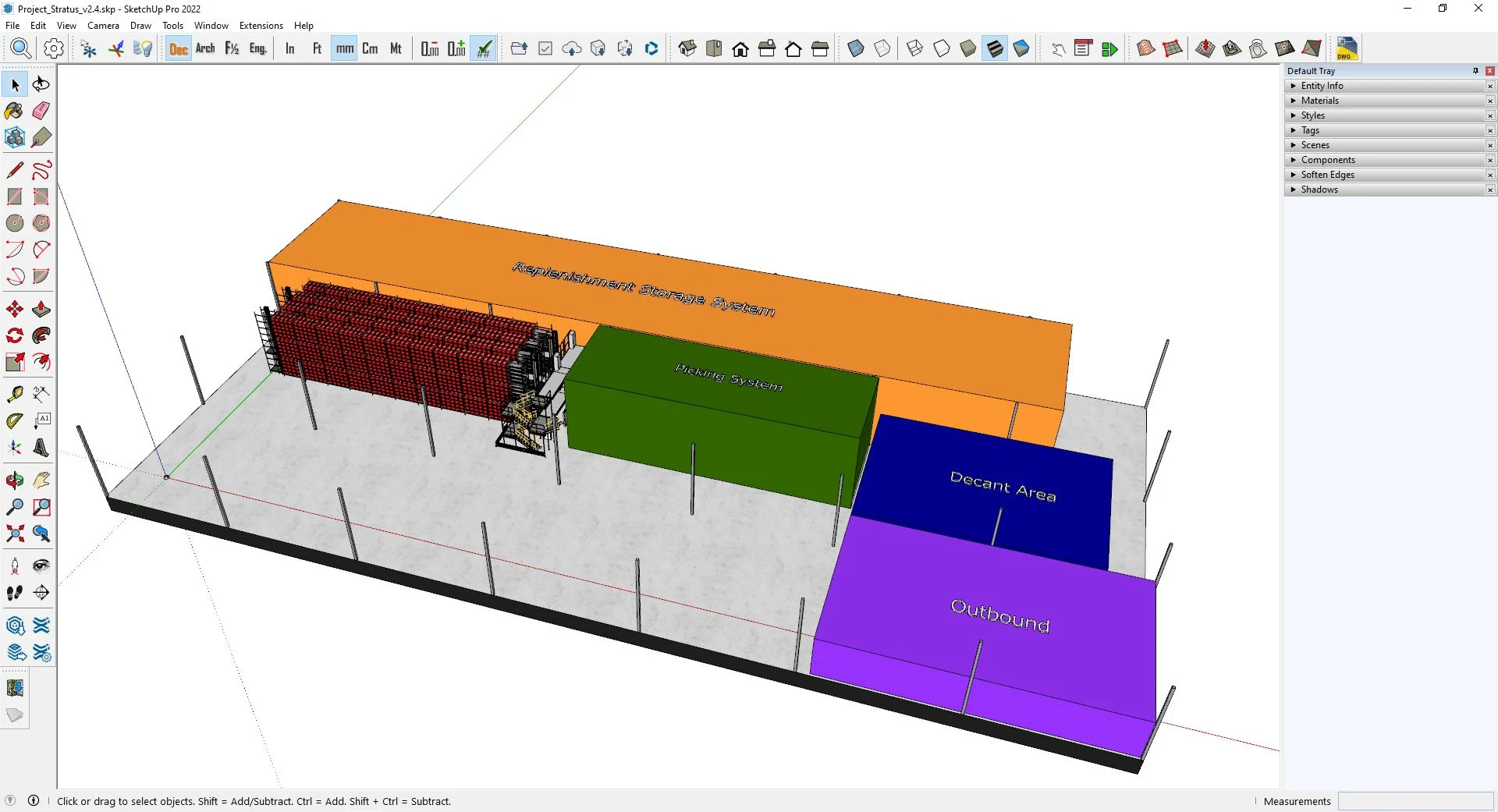Choose the Rectangle tool
This screenshot has height=812, width=1498.
(x=15, y=197)
